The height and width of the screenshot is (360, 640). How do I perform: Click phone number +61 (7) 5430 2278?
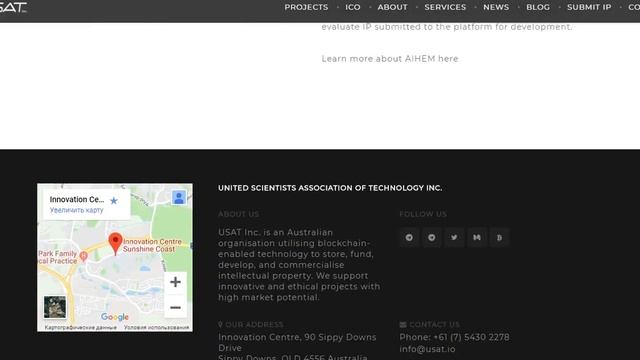coord(471,337)
